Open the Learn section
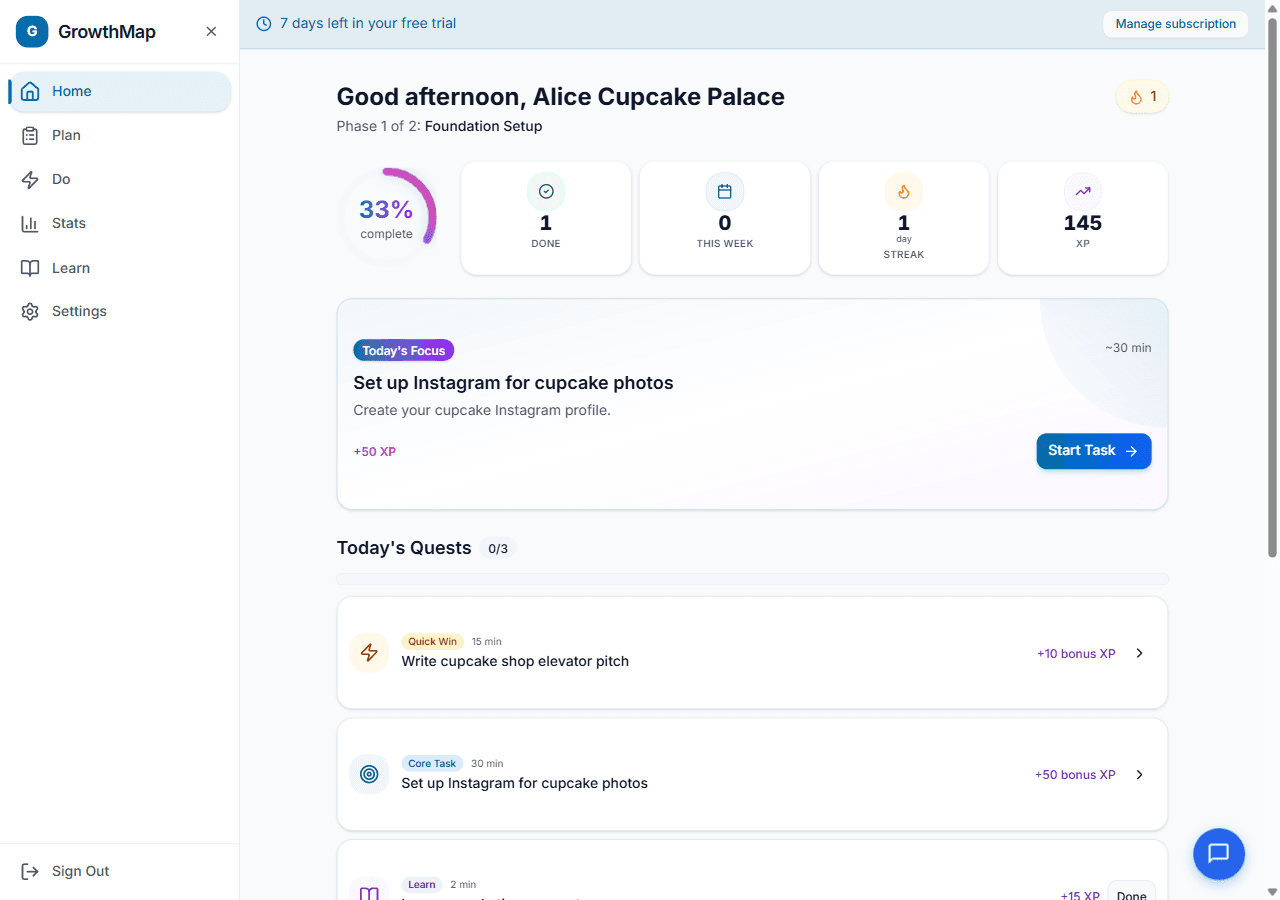This screenshot has width=1280, height=900. point(120,268)
